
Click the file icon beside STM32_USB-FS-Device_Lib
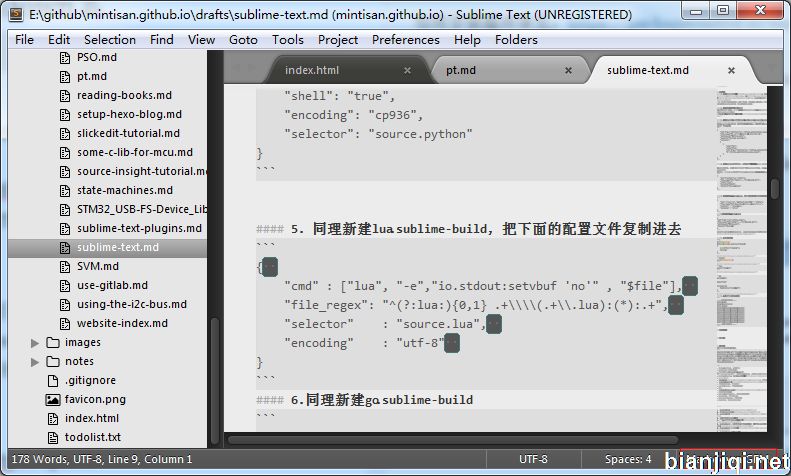click(65, 210)
